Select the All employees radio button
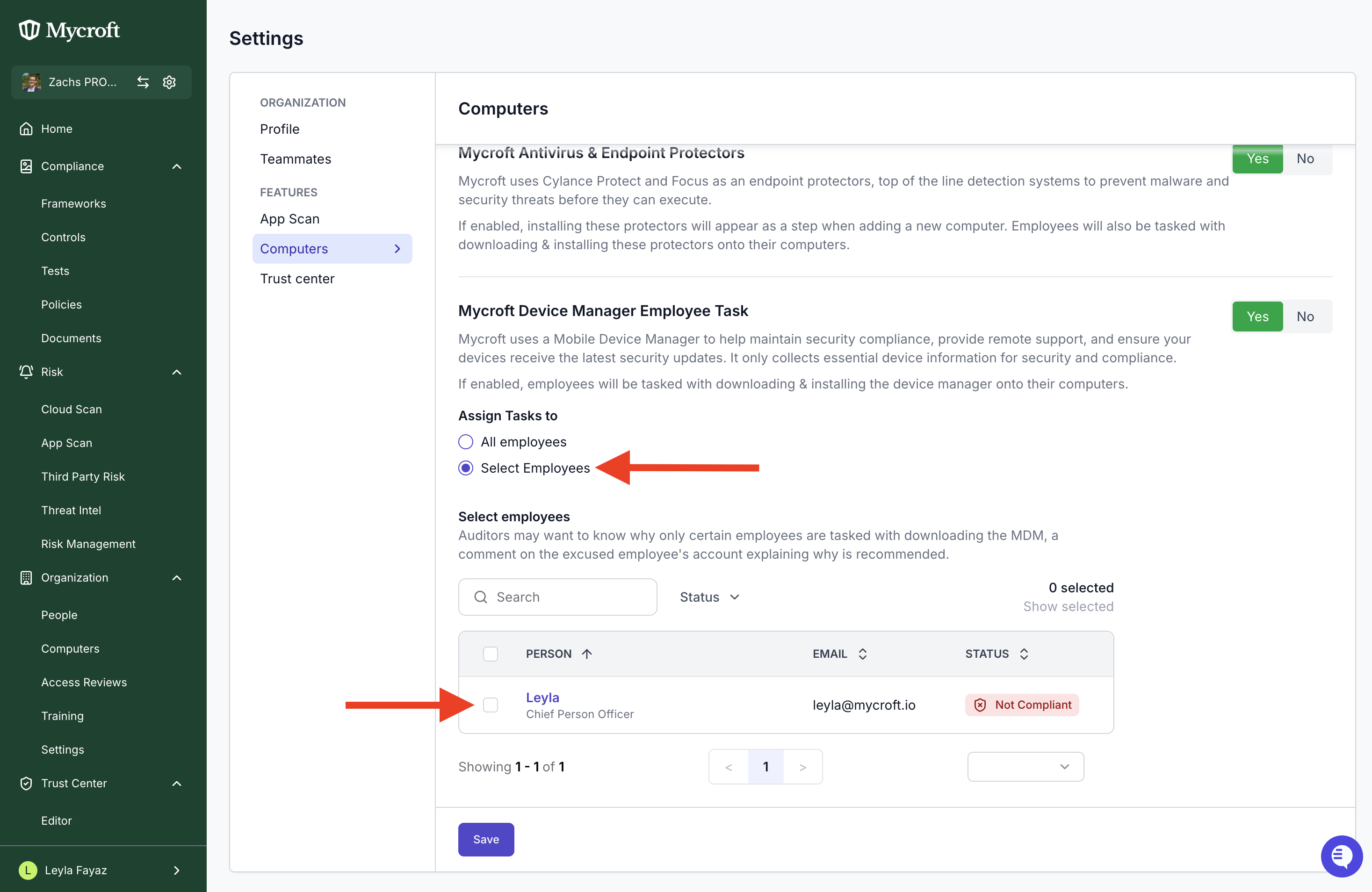1372x892 pixels. (466, 442)
